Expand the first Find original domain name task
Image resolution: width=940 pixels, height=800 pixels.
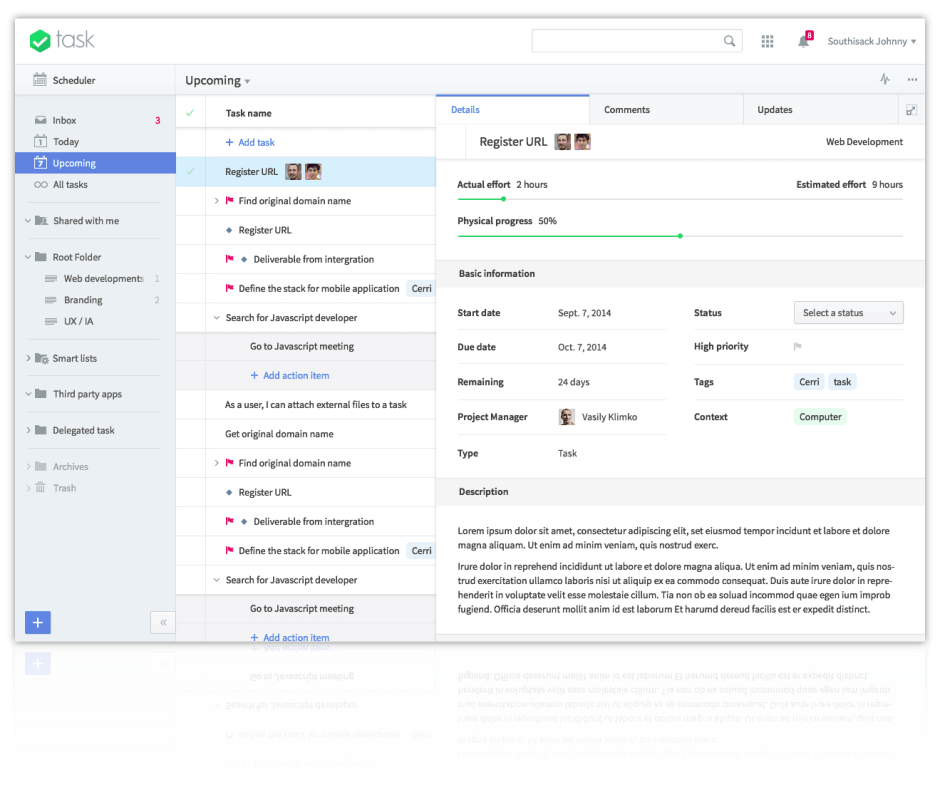216,201
